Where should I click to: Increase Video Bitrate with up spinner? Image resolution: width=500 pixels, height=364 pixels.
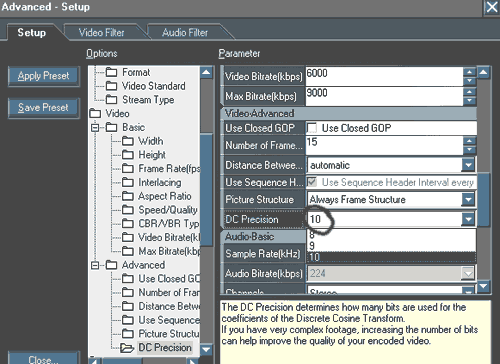click(469, 72)
